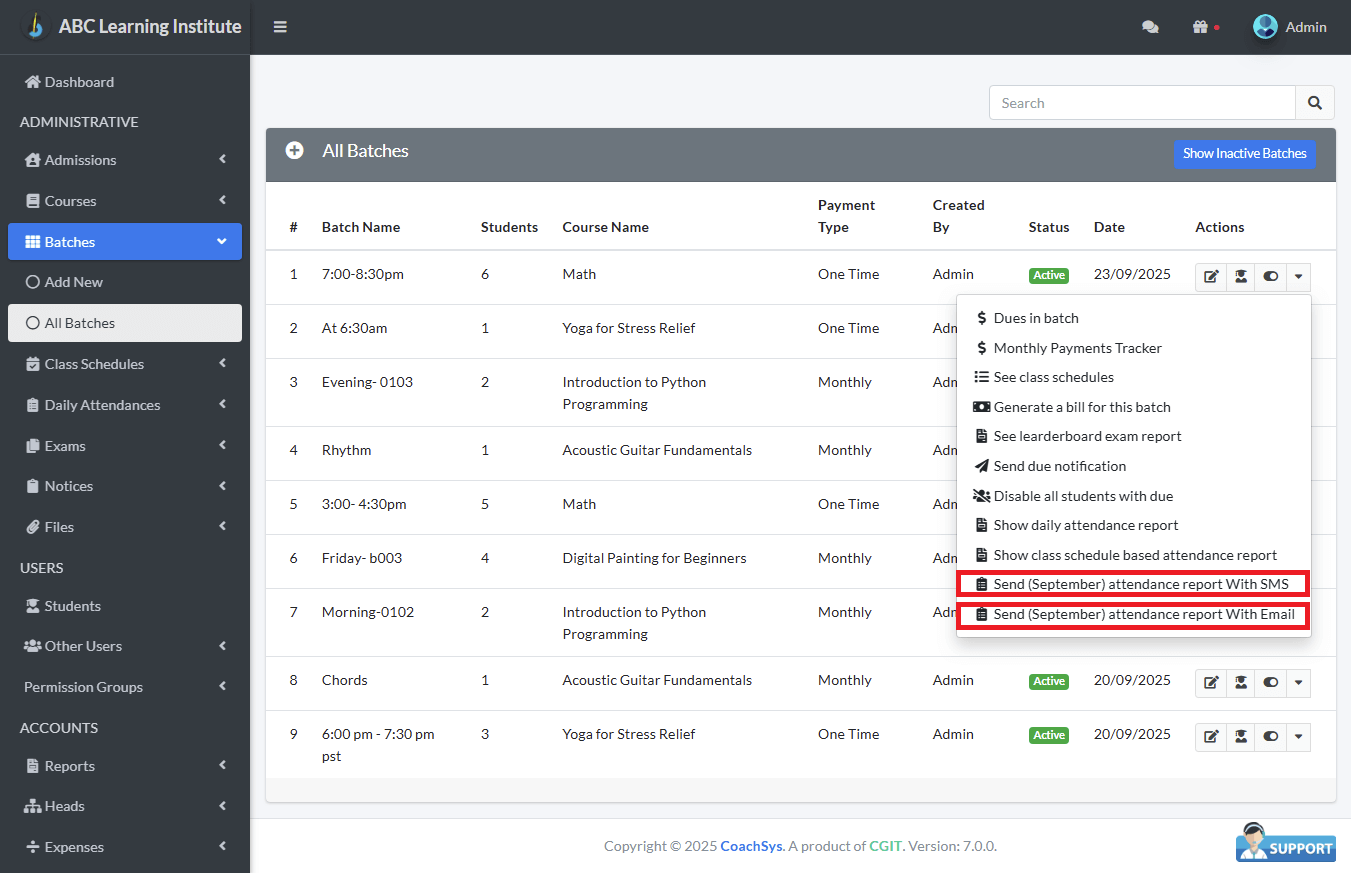Click the Show Inactive Batches button

tap(1244, 154)
